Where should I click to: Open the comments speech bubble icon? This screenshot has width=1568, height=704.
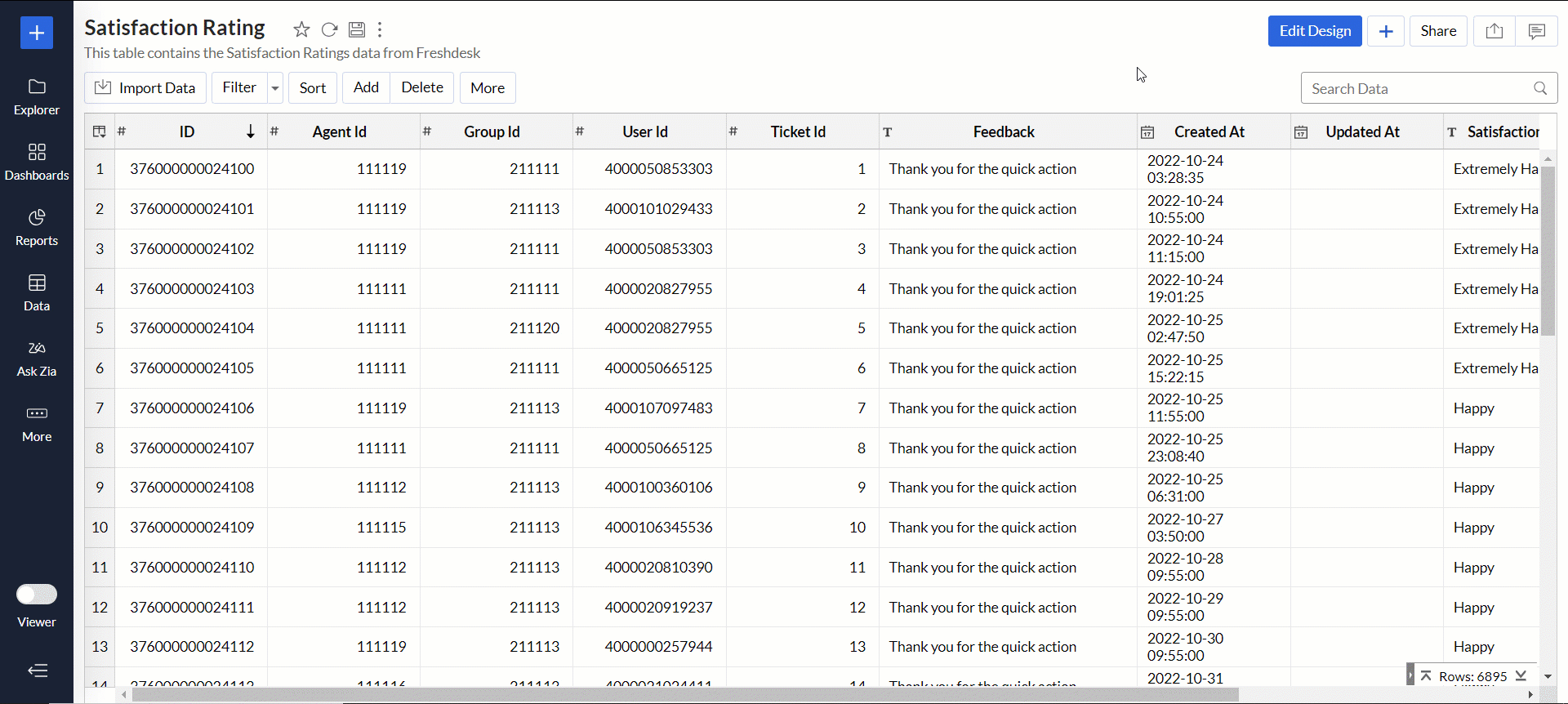pyautogui.click(x=1536, y=31)
